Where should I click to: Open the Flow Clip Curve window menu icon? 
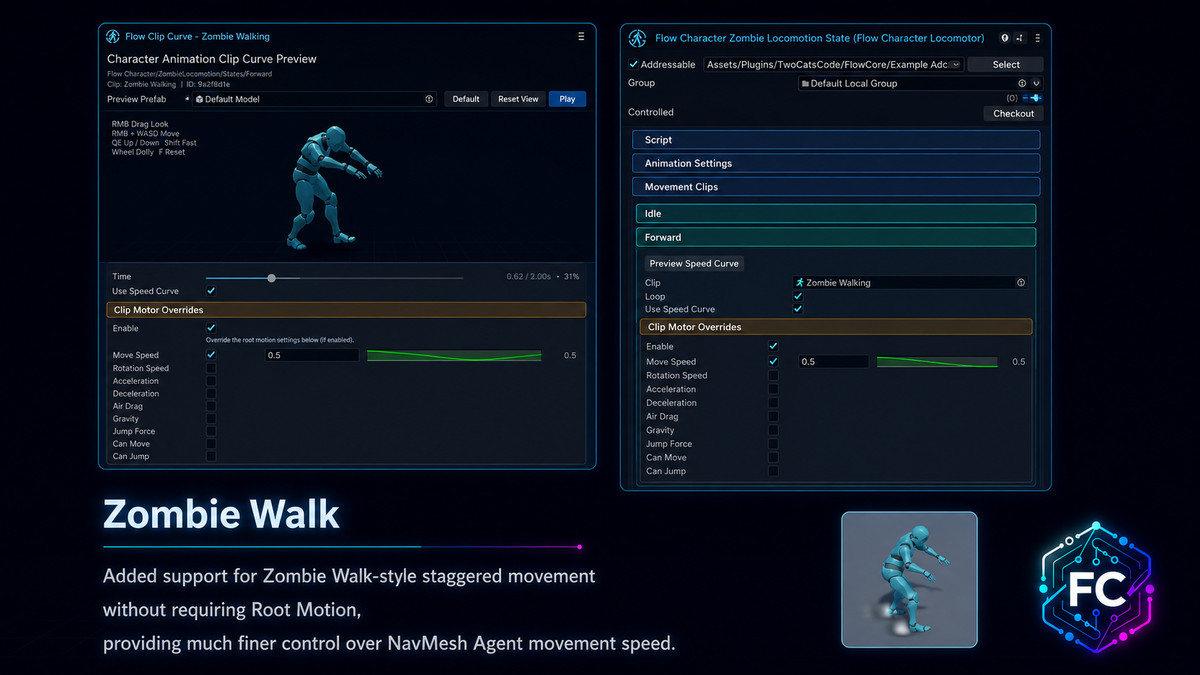581,36
